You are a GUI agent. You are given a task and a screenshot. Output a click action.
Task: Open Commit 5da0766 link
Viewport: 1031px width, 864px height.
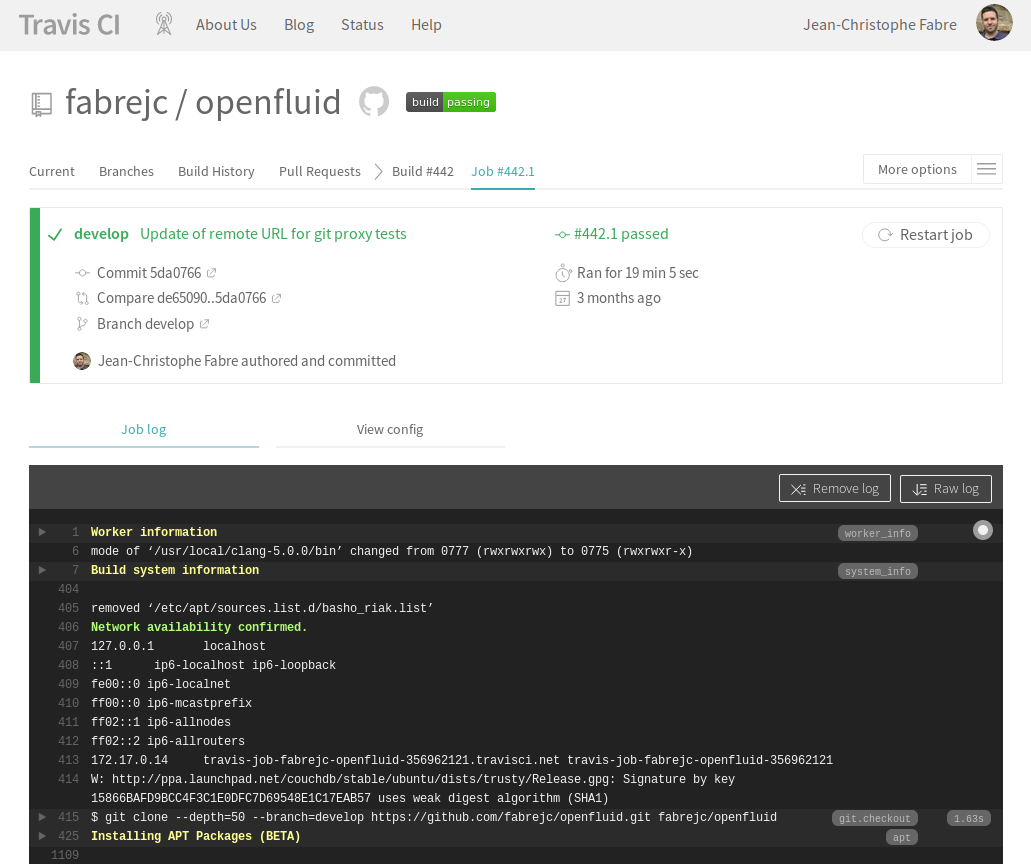click(x=149, y=273)
